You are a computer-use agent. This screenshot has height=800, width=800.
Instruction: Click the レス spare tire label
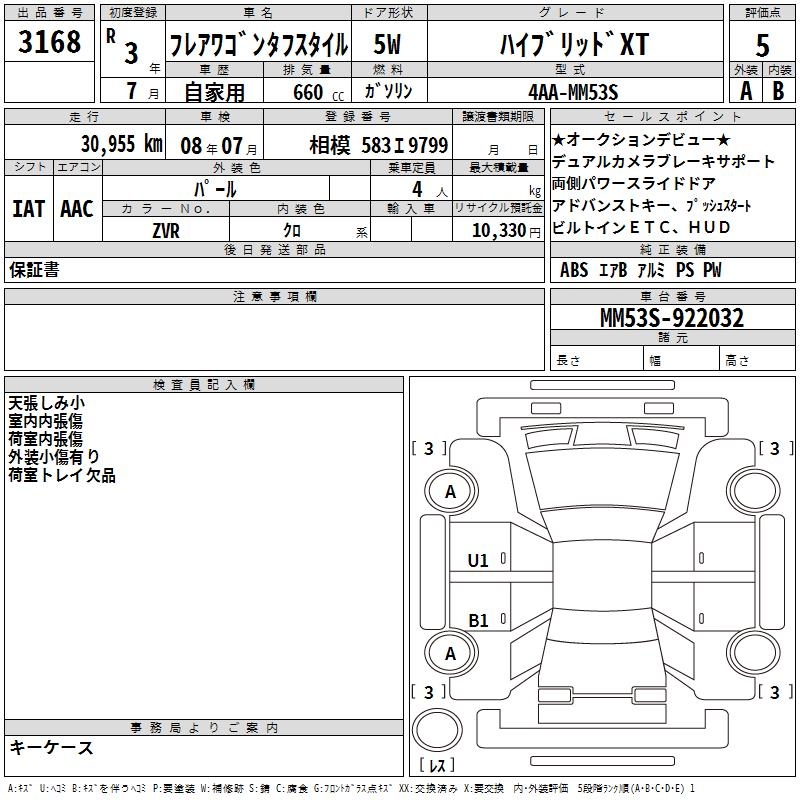pyautogui.click(x=437, y=765)
